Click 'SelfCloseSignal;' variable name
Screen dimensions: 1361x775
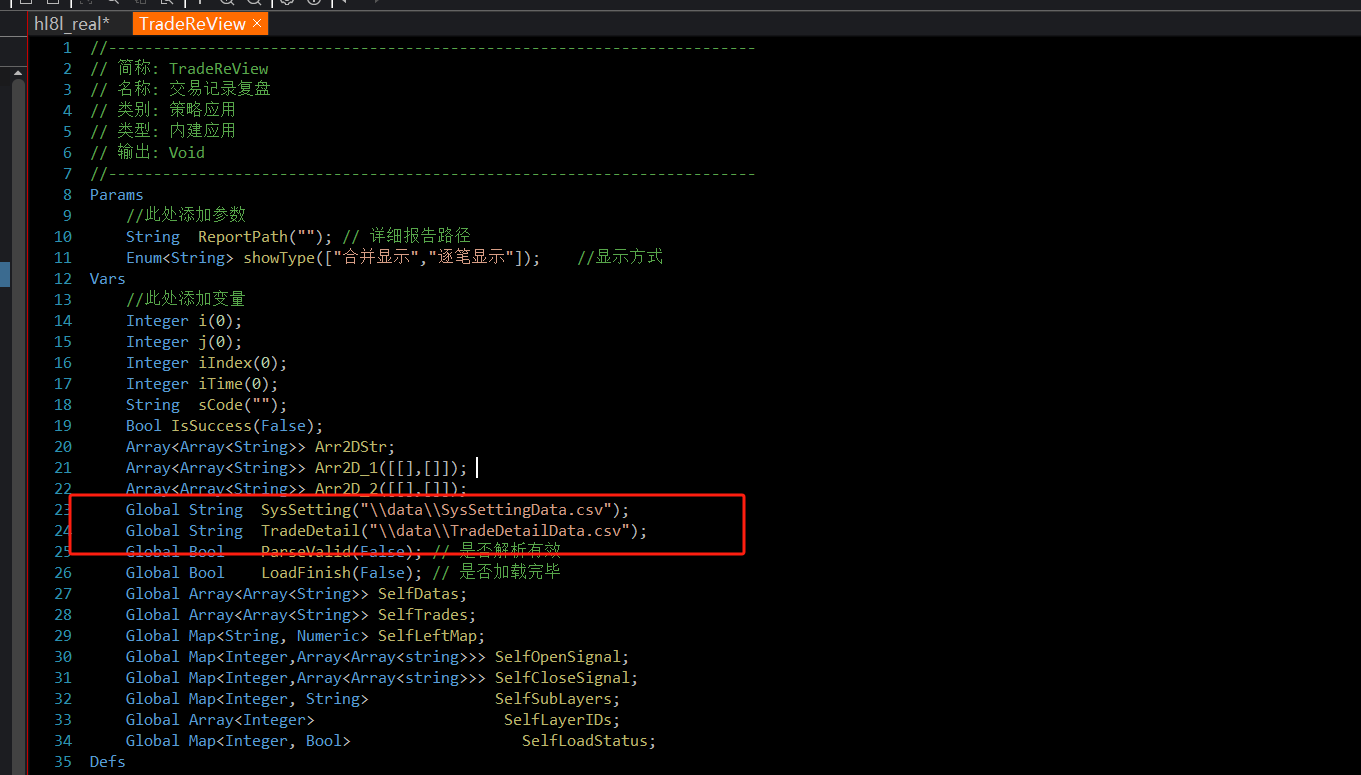point(566,678)
